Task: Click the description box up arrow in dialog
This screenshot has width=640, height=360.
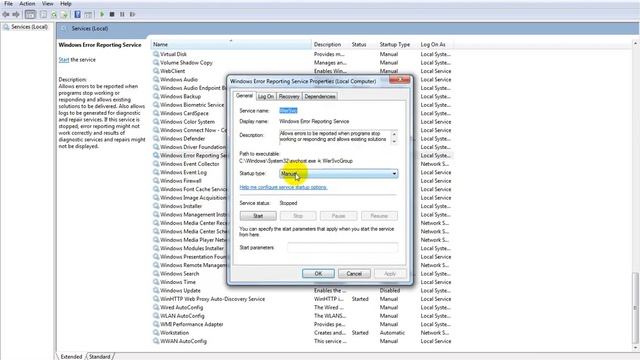Action: click(x=394, y=134)
